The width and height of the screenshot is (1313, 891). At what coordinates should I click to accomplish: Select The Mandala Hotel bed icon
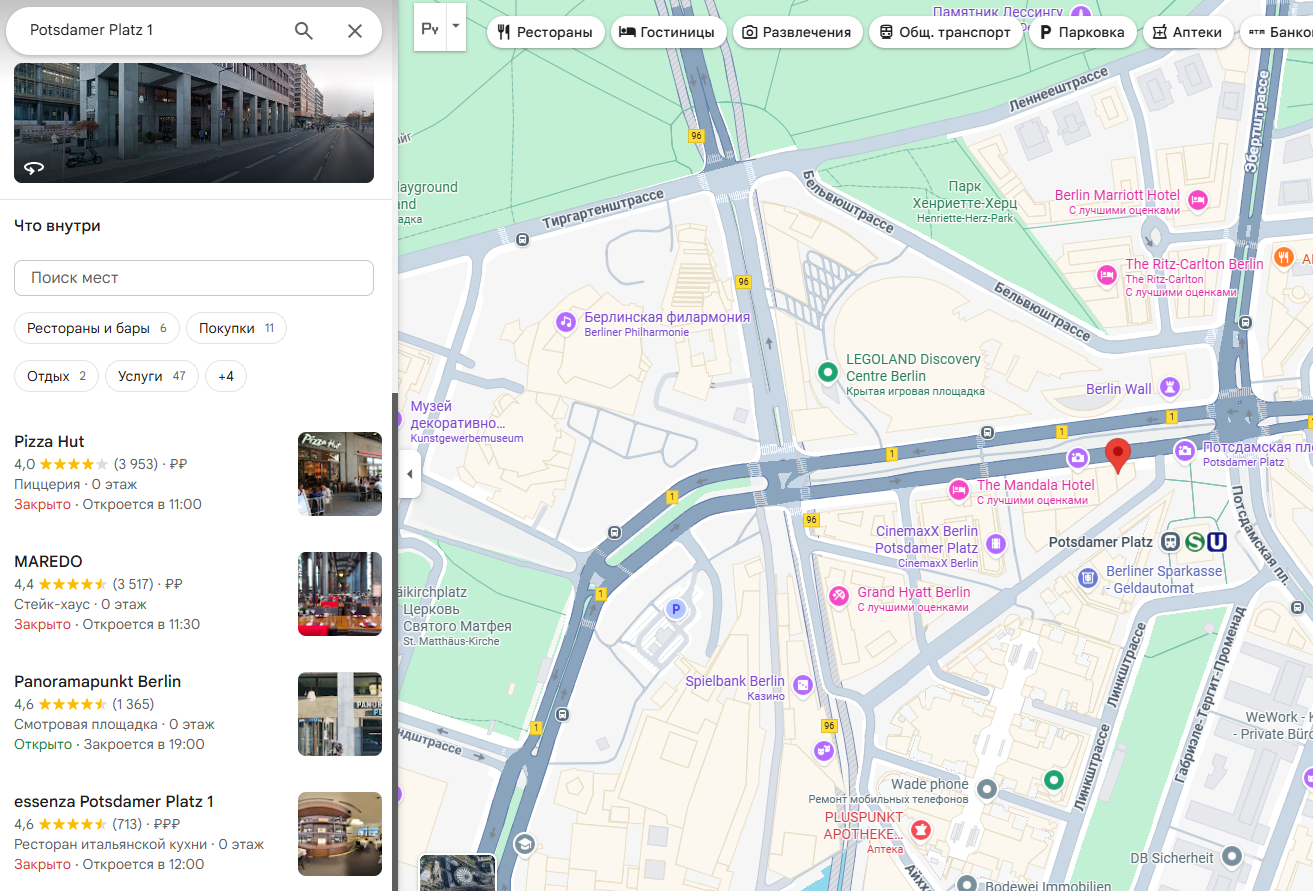[x=959, y=490]
